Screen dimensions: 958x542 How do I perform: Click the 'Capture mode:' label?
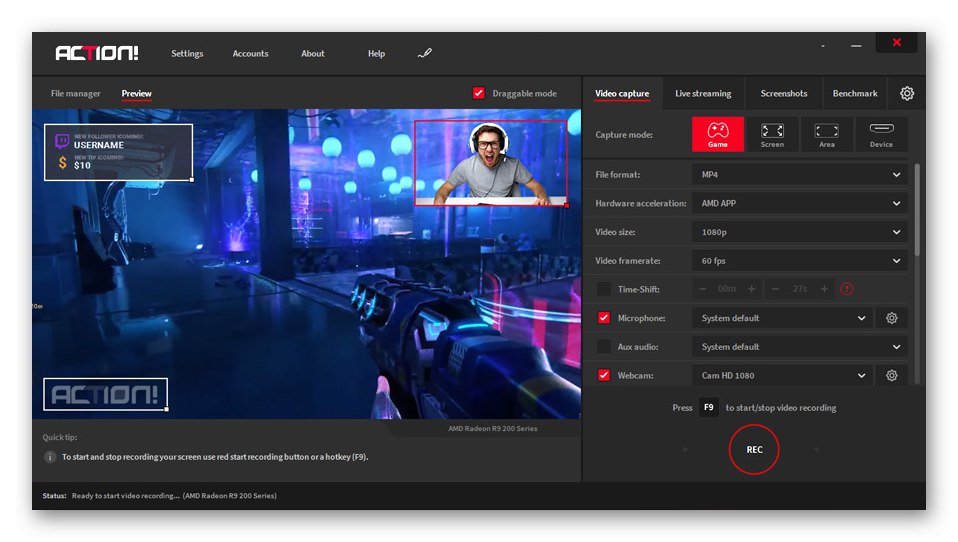click(624, 134)
